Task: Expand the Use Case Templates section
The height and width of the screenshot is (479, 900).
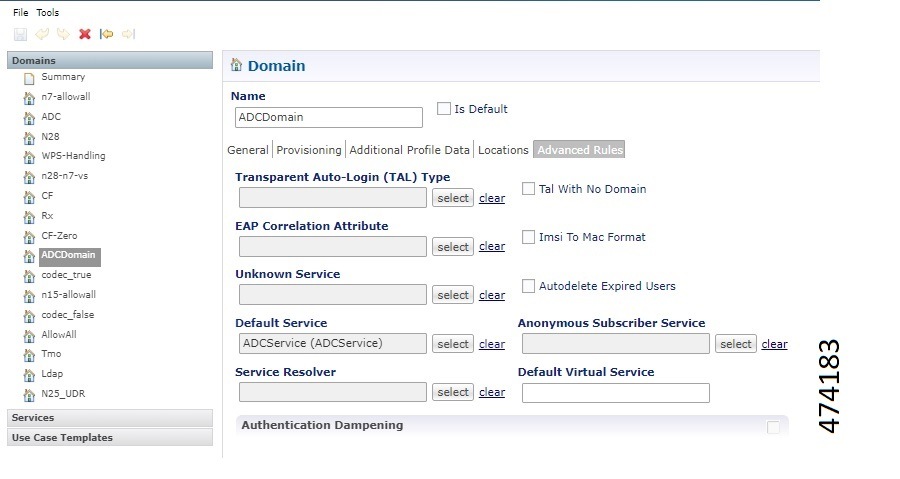Action: [110, 438]
